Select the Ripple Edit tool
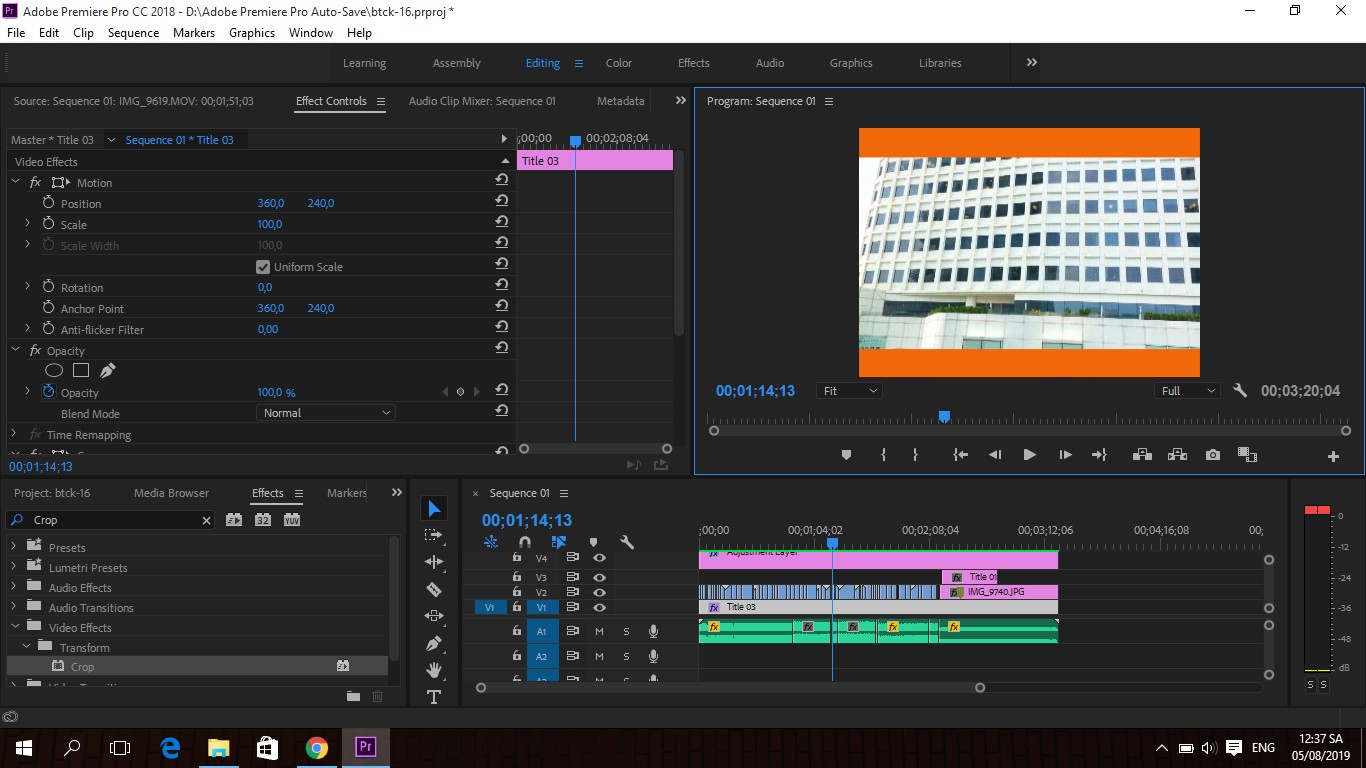This screenshot has width=1366, height=768. pos(434,562)
